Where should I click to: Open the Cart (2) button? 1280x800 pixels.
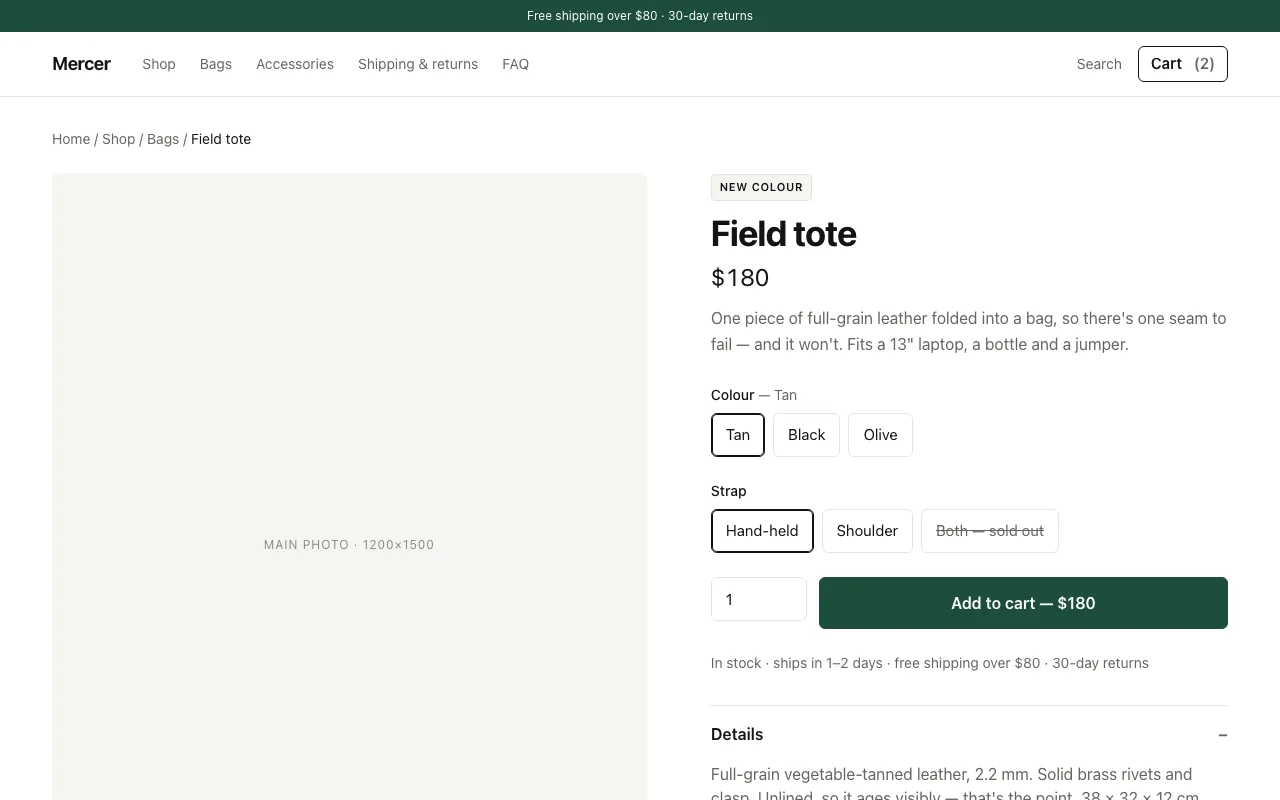pyautogui.click(x=1183, y=64)
